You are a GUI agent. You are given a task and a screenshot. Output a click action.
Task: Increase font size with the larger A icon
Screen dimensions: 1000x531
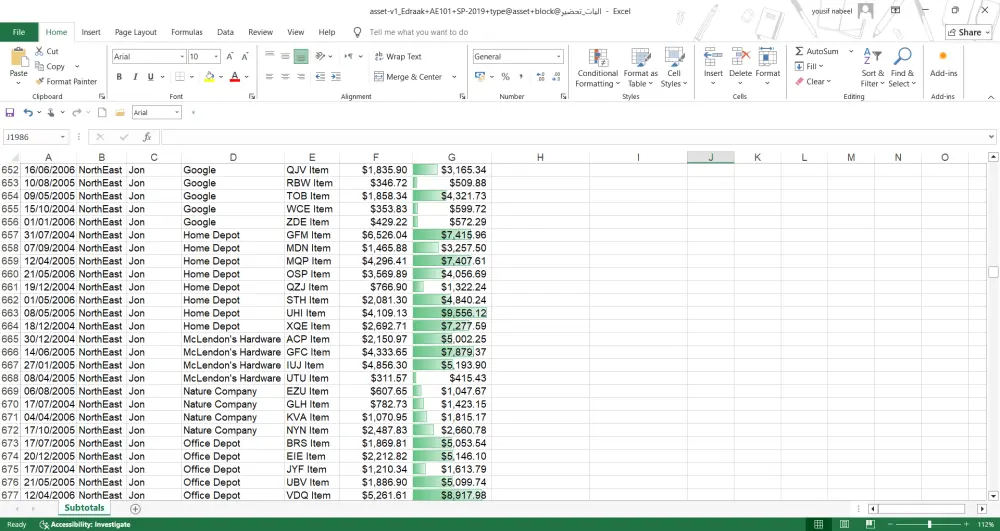coord(230,57)
